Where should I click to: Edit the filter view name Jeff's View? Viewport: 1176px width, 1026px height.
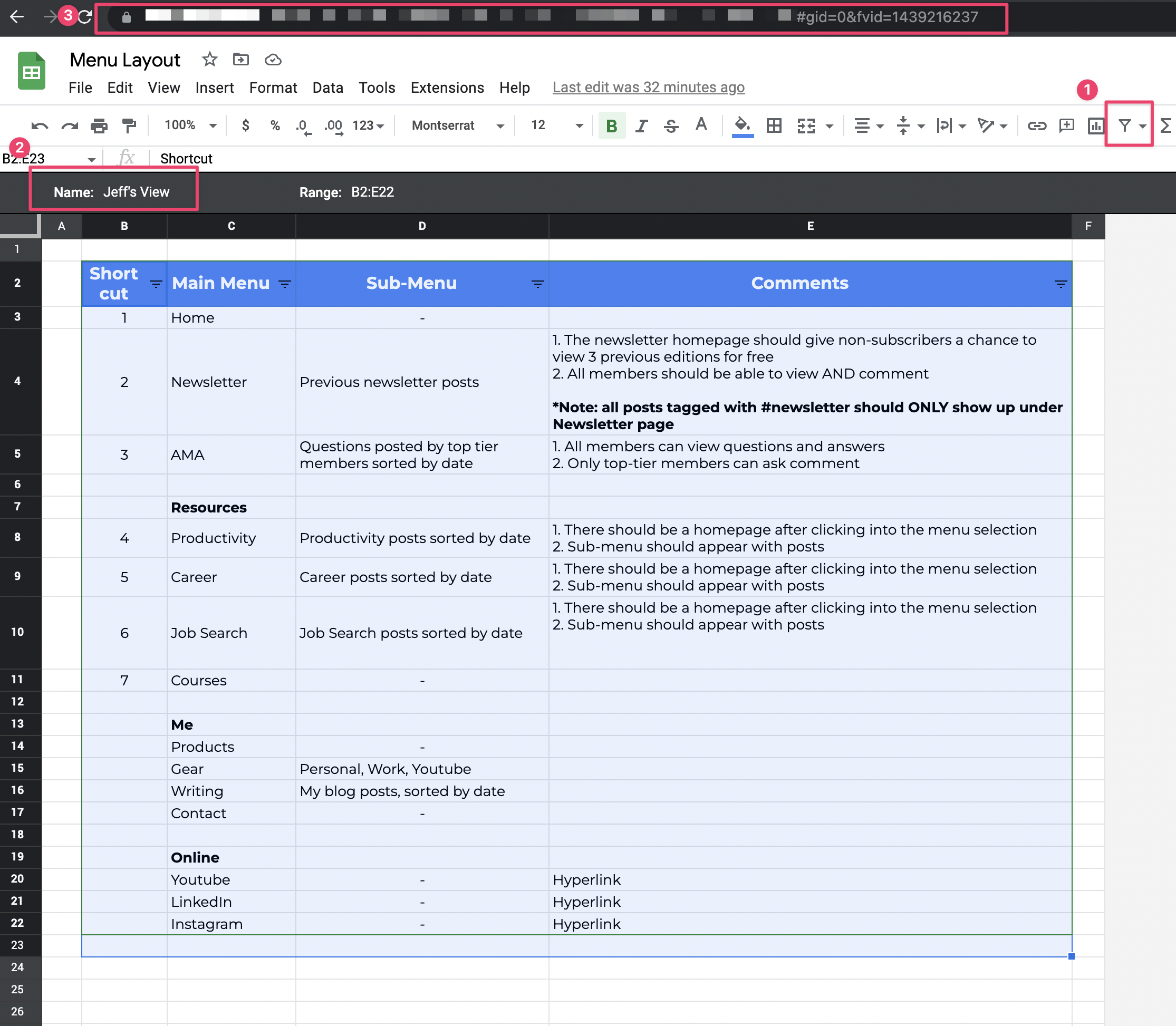(136, 192)
